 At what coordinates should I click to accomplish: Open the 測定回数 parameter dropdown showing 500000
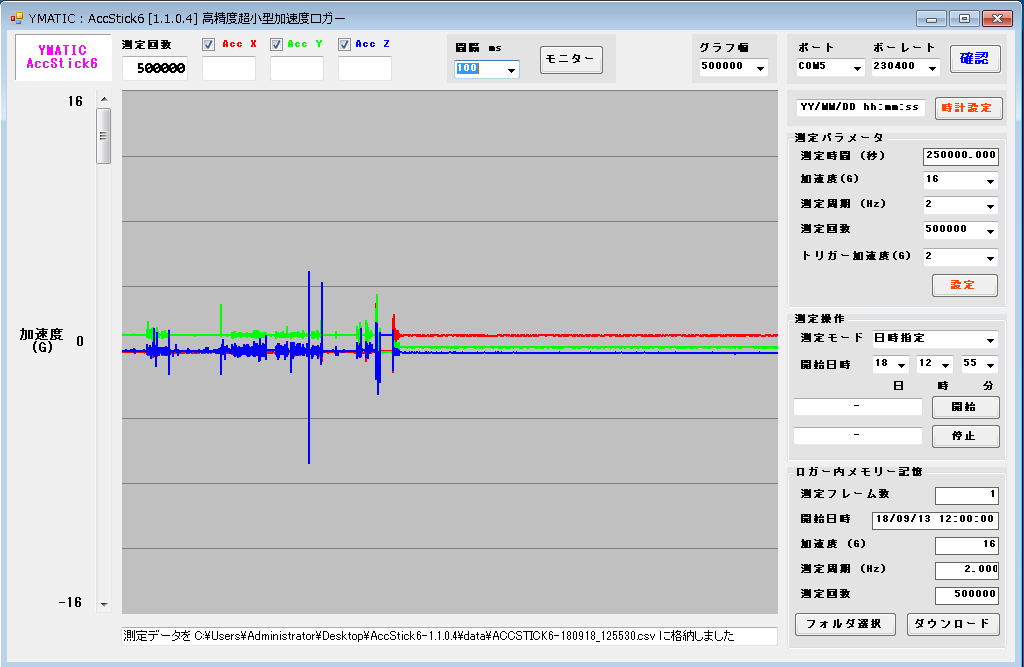[990, 231]
